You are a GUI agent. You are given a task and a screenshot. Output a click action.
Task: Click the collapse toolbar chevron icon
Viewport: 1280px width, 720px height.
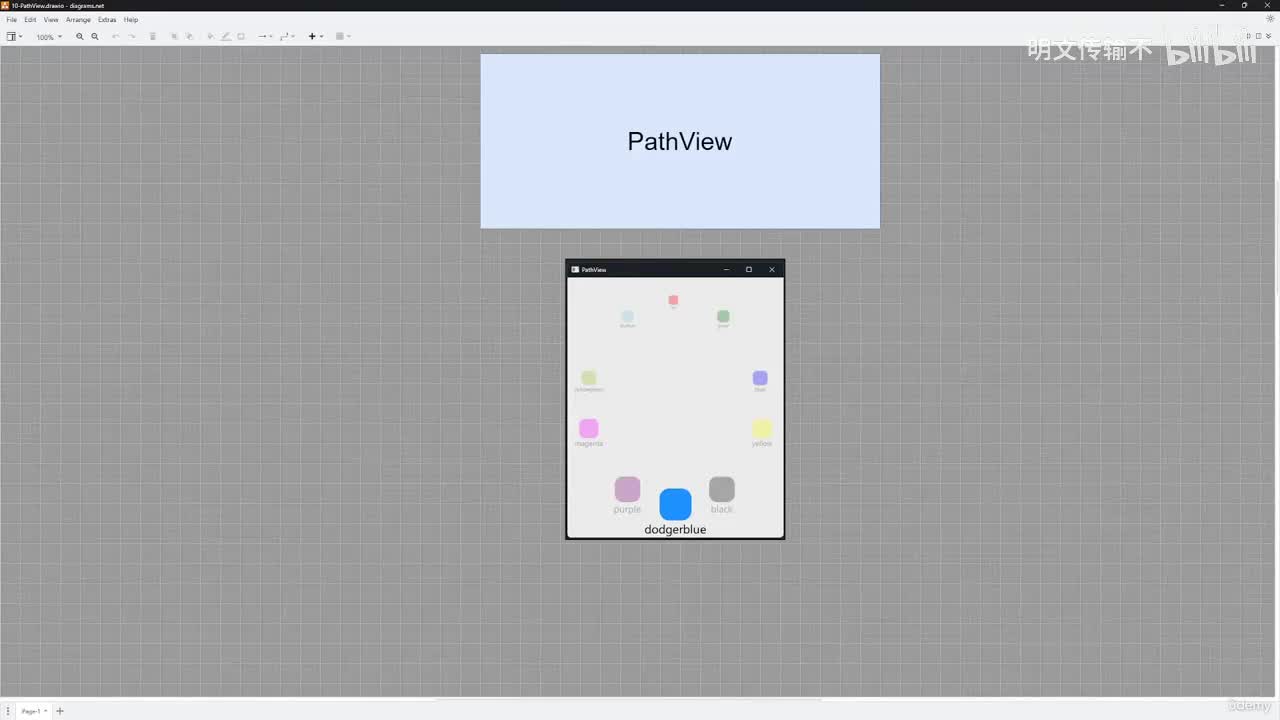point(1269,36)
